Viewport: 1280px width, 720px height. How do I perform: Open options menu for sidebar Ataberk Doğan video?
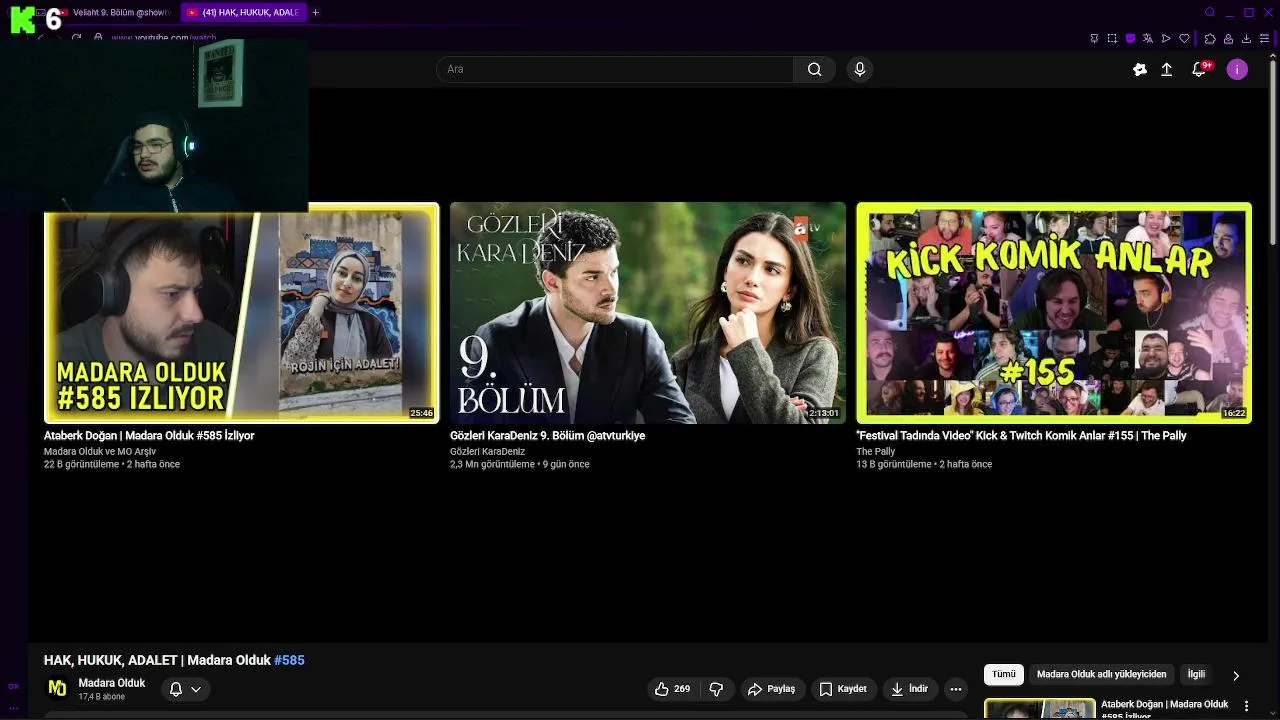click(x=1246, y=706)
